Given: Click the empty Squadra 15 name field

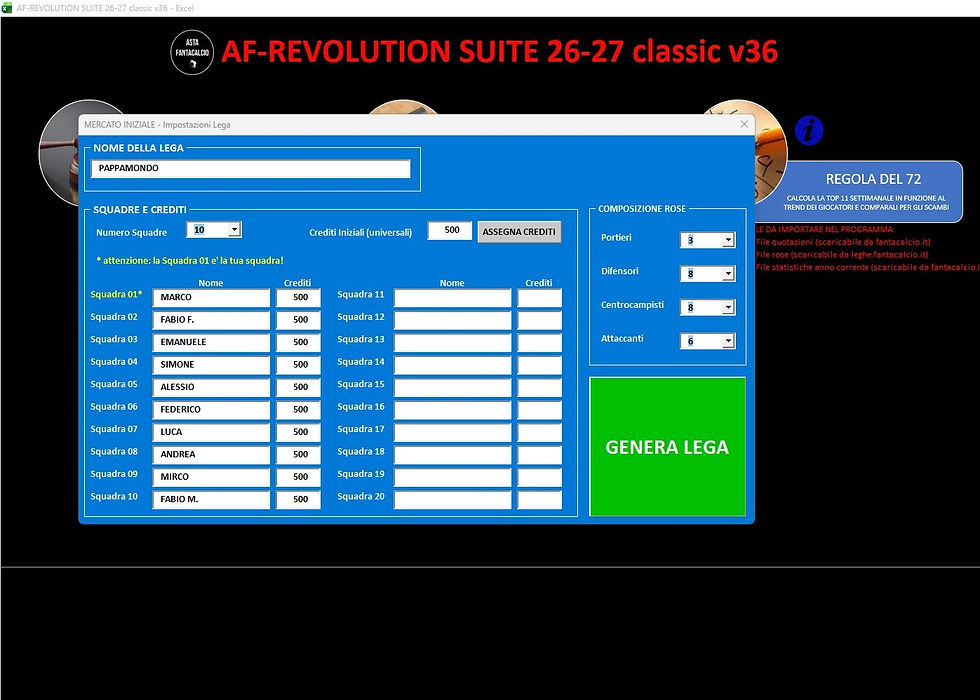Looking at the screenshot, I should coord(452,388).
